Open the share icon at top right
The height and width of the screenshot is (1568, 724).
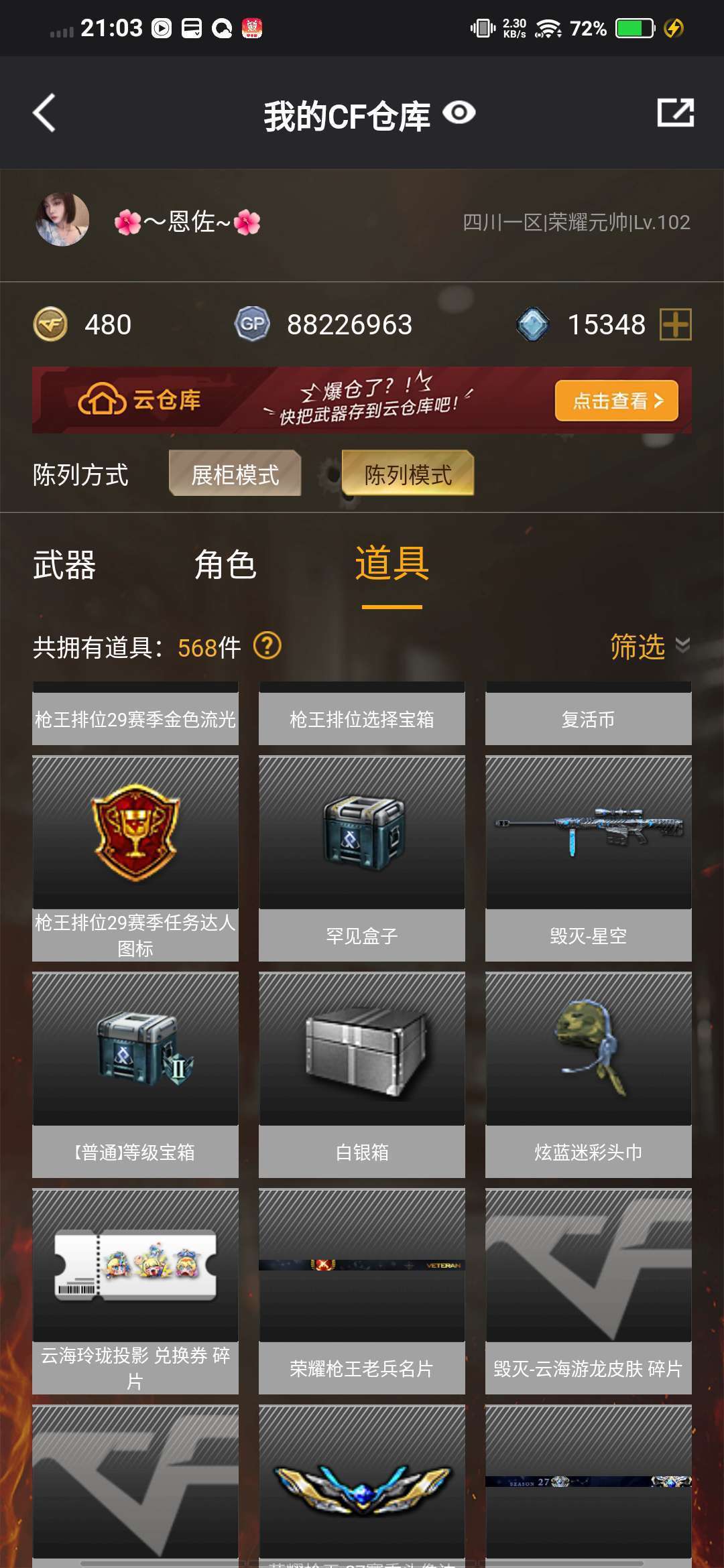(675, 113)
